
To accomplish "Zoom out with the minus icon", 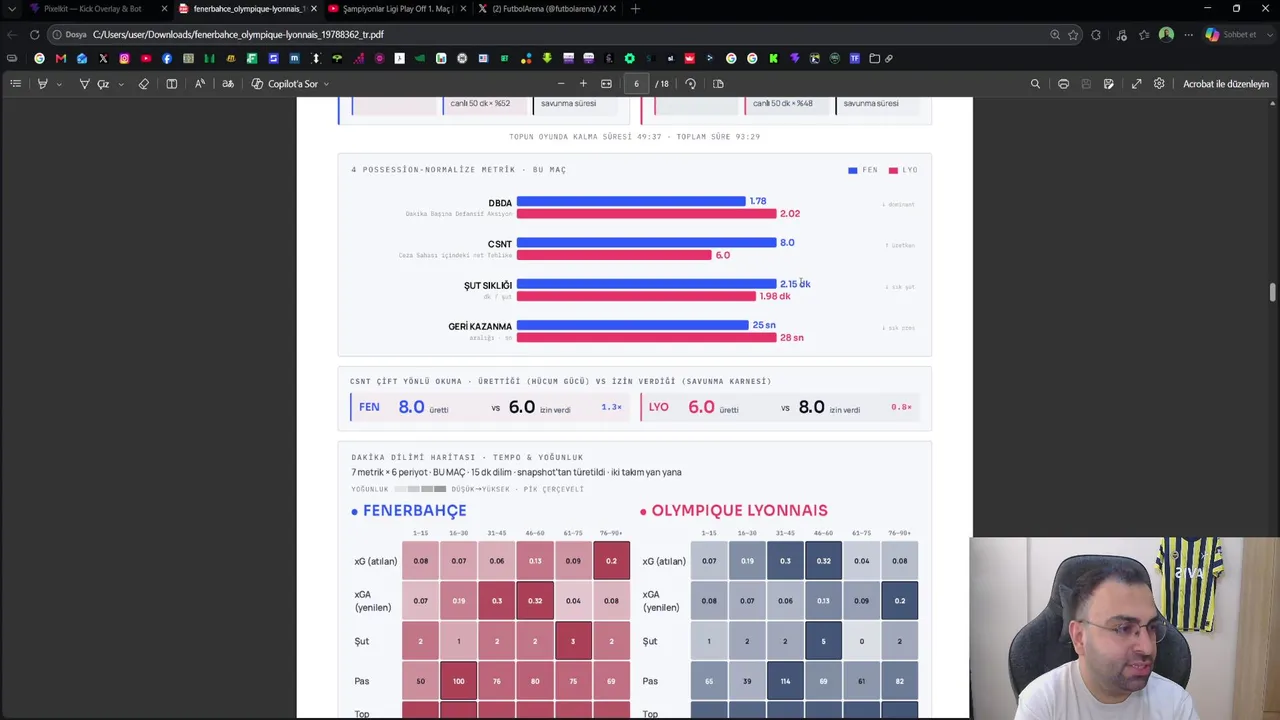I will (561, 84).
